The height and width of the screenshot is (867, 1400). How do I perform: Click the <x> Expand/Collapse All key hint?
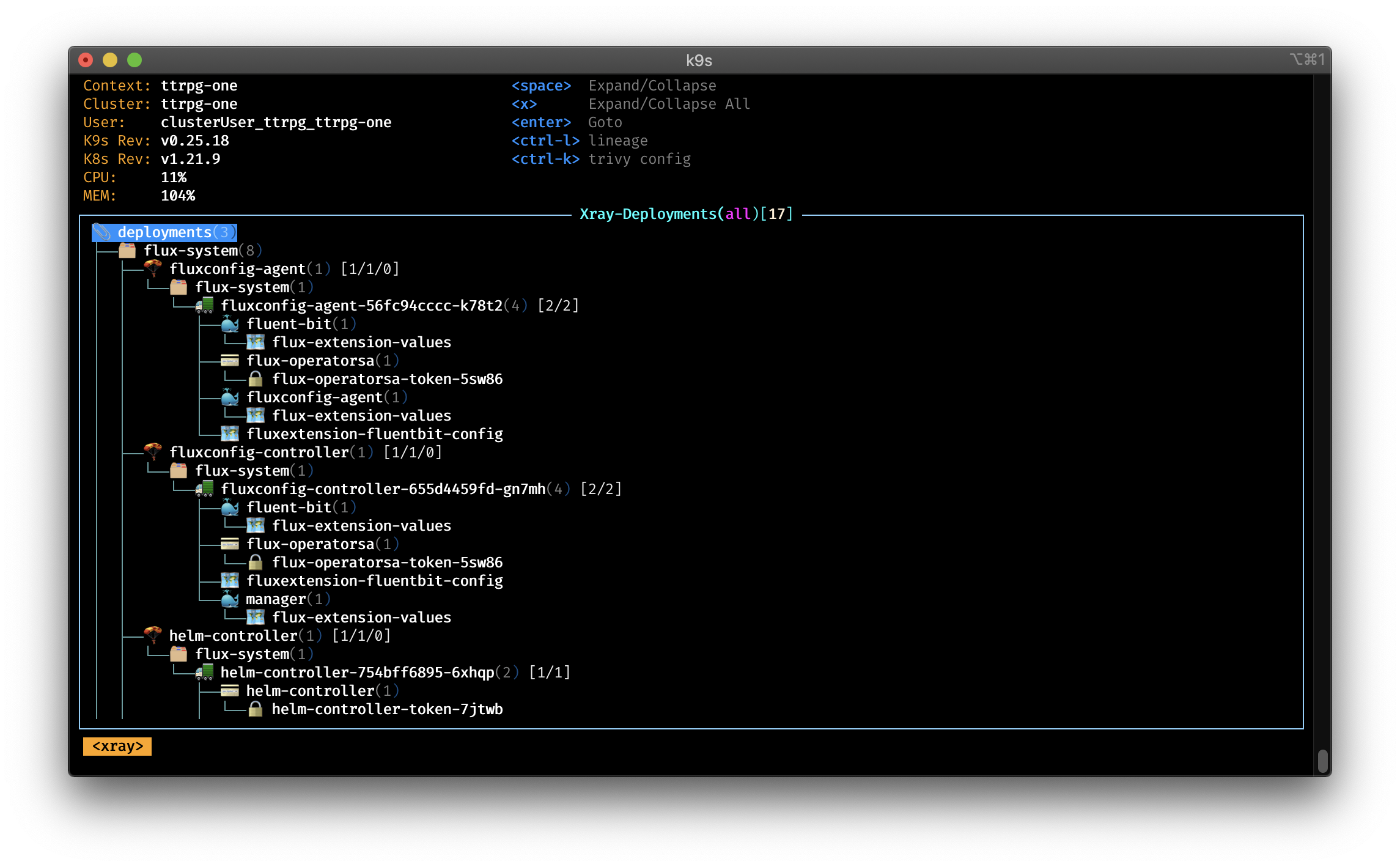click(631, 104)
